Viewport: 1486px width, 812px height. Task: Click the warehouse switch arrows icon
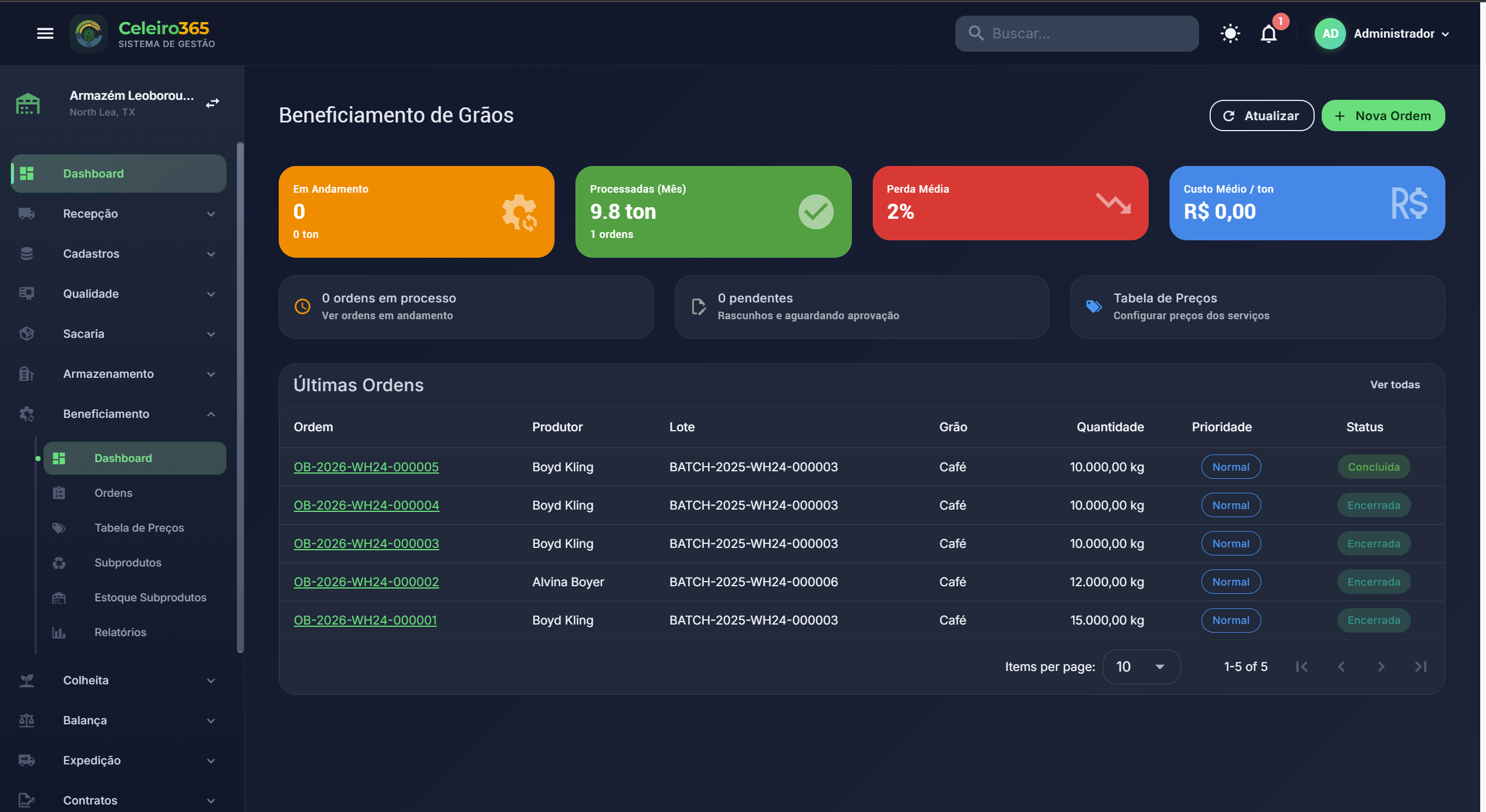[213, 103]
